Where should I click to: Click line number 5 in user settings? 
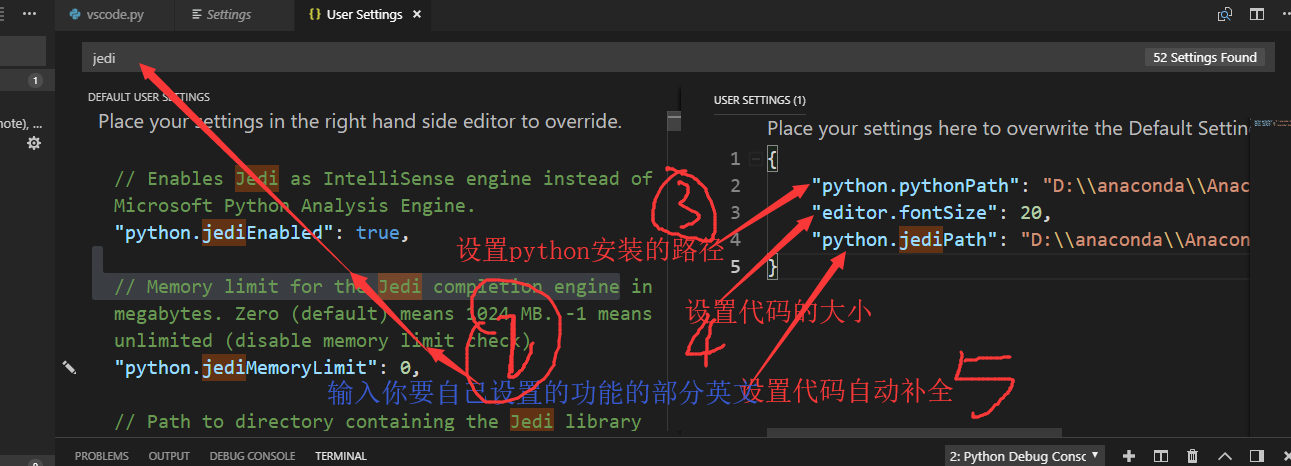click(x=735, y=267)
